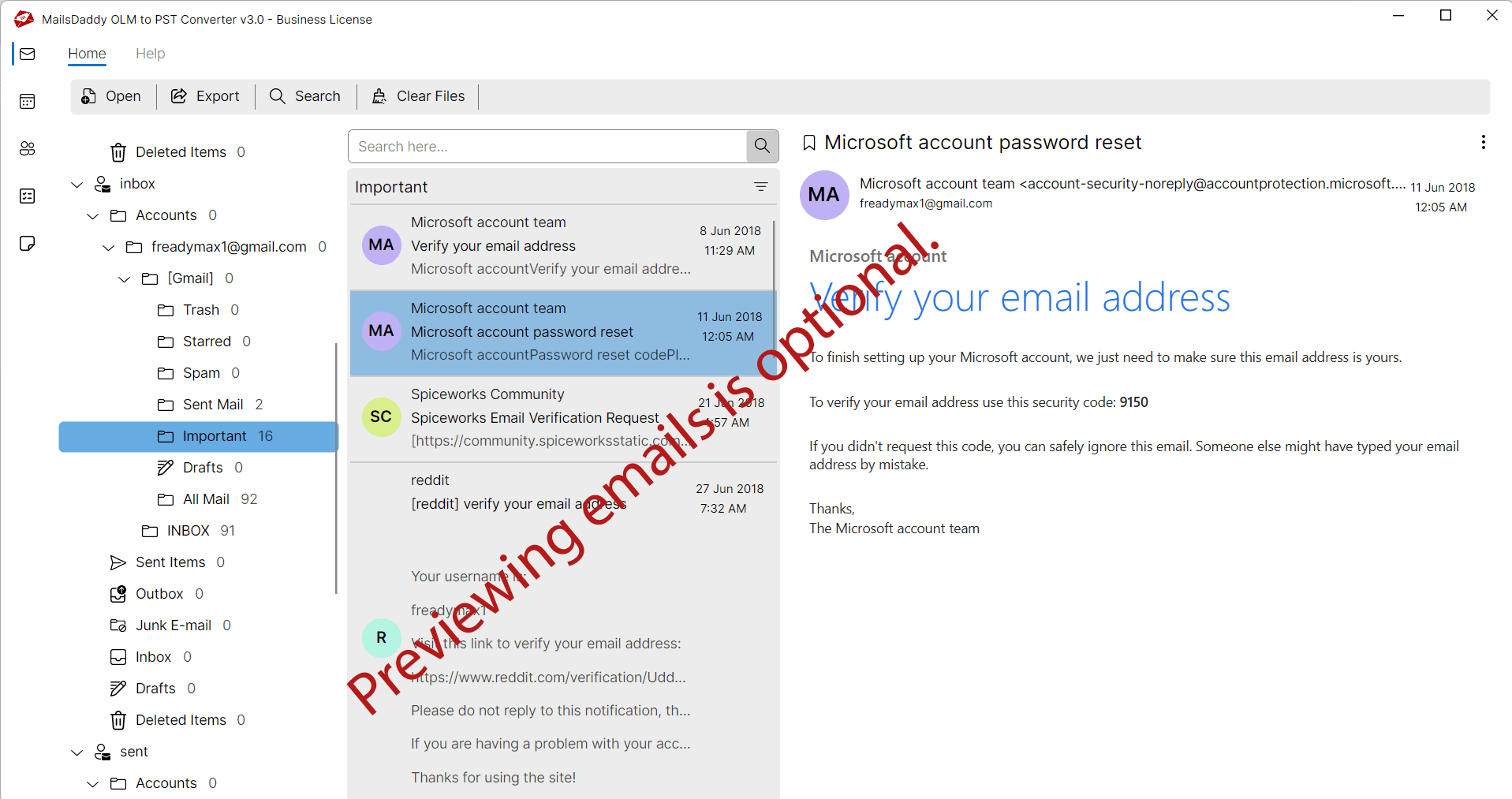The width and height of the screenshot is (1512, 799).
Task: Open the 'Microsoft account password reset' email
Action: pyautogui.click(x=563, y=333)
